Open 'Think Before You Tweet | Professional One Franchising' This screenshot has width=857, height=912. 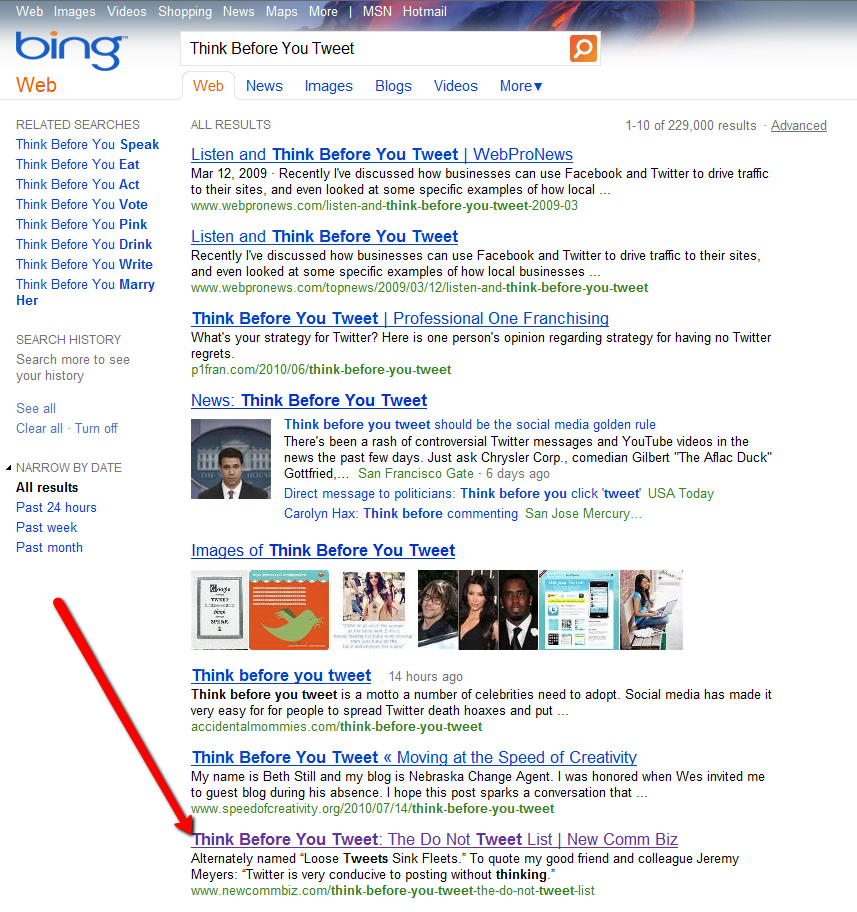(400, 318)
